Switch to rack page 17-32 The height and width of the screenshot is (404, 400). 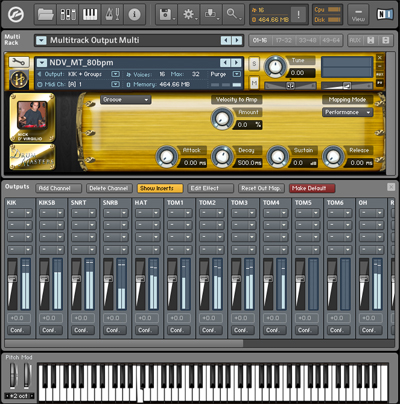tap(283, 40)
